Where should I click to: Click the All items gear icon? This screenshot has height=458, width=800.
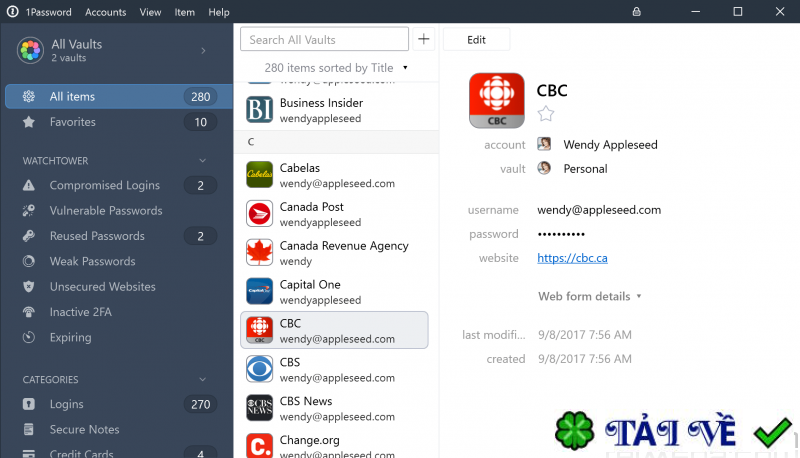click(x=29, y=96)
